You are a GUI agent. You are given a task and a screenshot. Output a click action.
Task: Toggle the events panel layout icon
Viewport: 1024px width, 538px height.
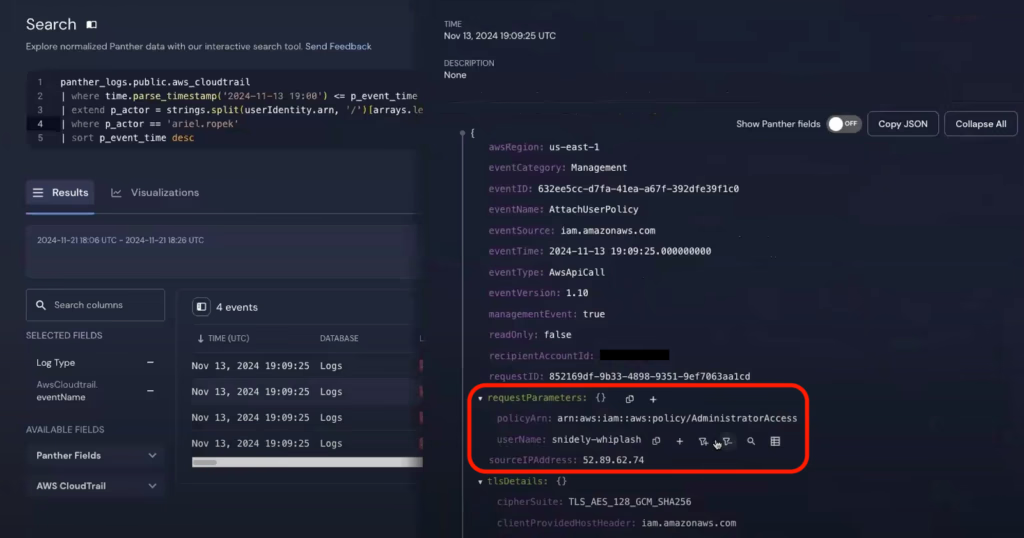tap(201, 307)
